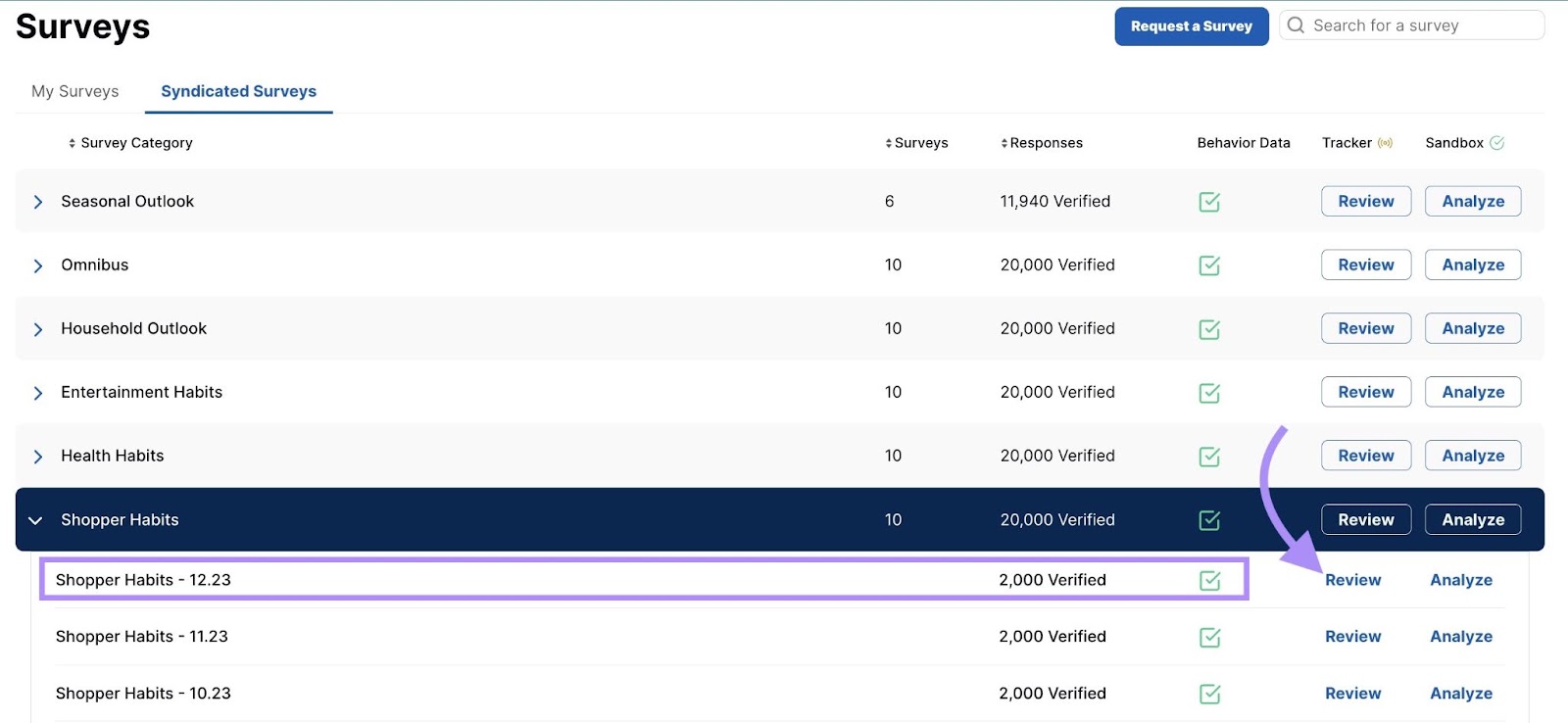The image size is (1568, 723).
Task: Switch to the My Surveys tab
Action: tap(74, 91)
